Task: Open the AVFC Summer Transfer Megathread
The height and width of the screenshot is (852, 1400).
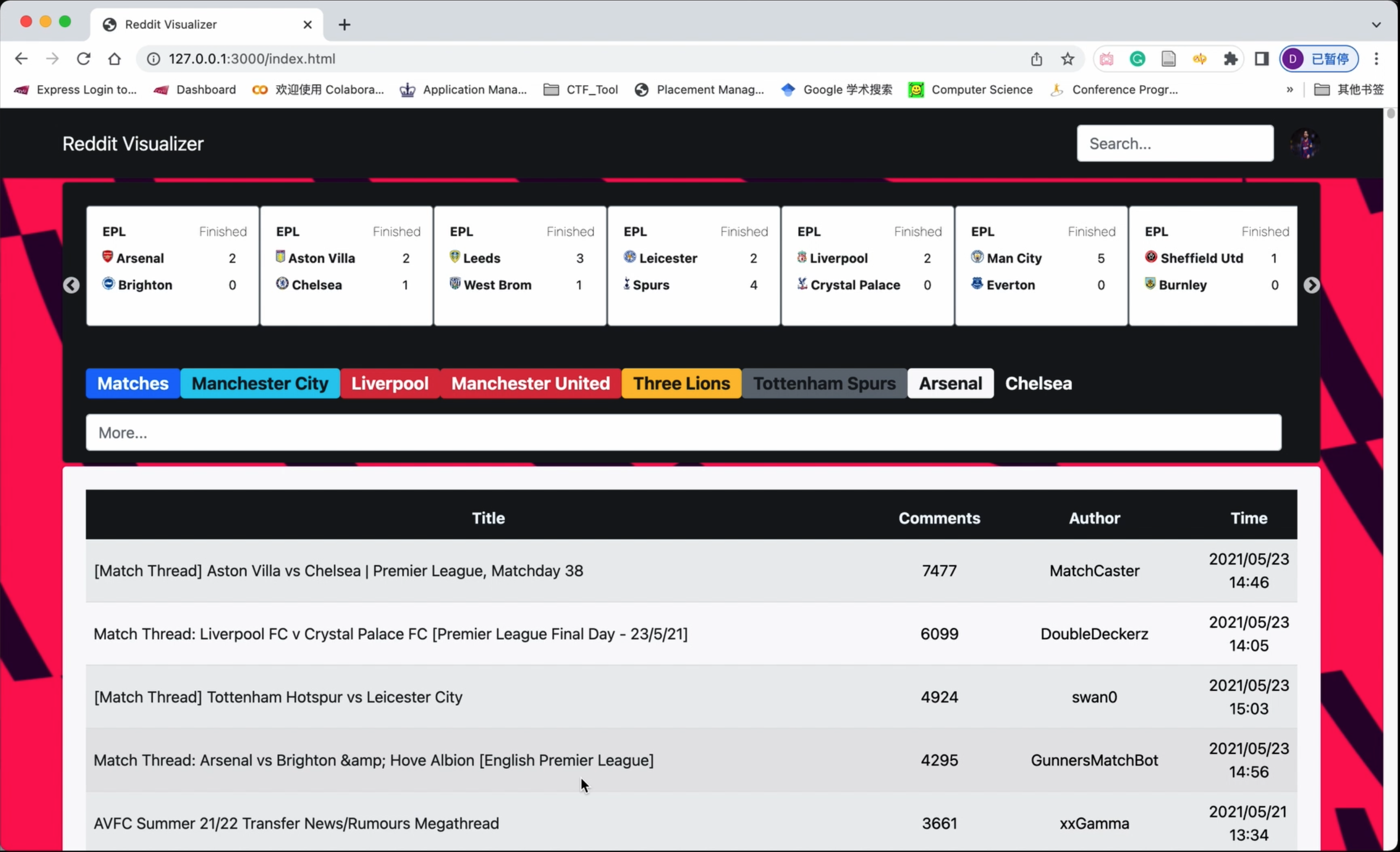Action: pos(297,823)
